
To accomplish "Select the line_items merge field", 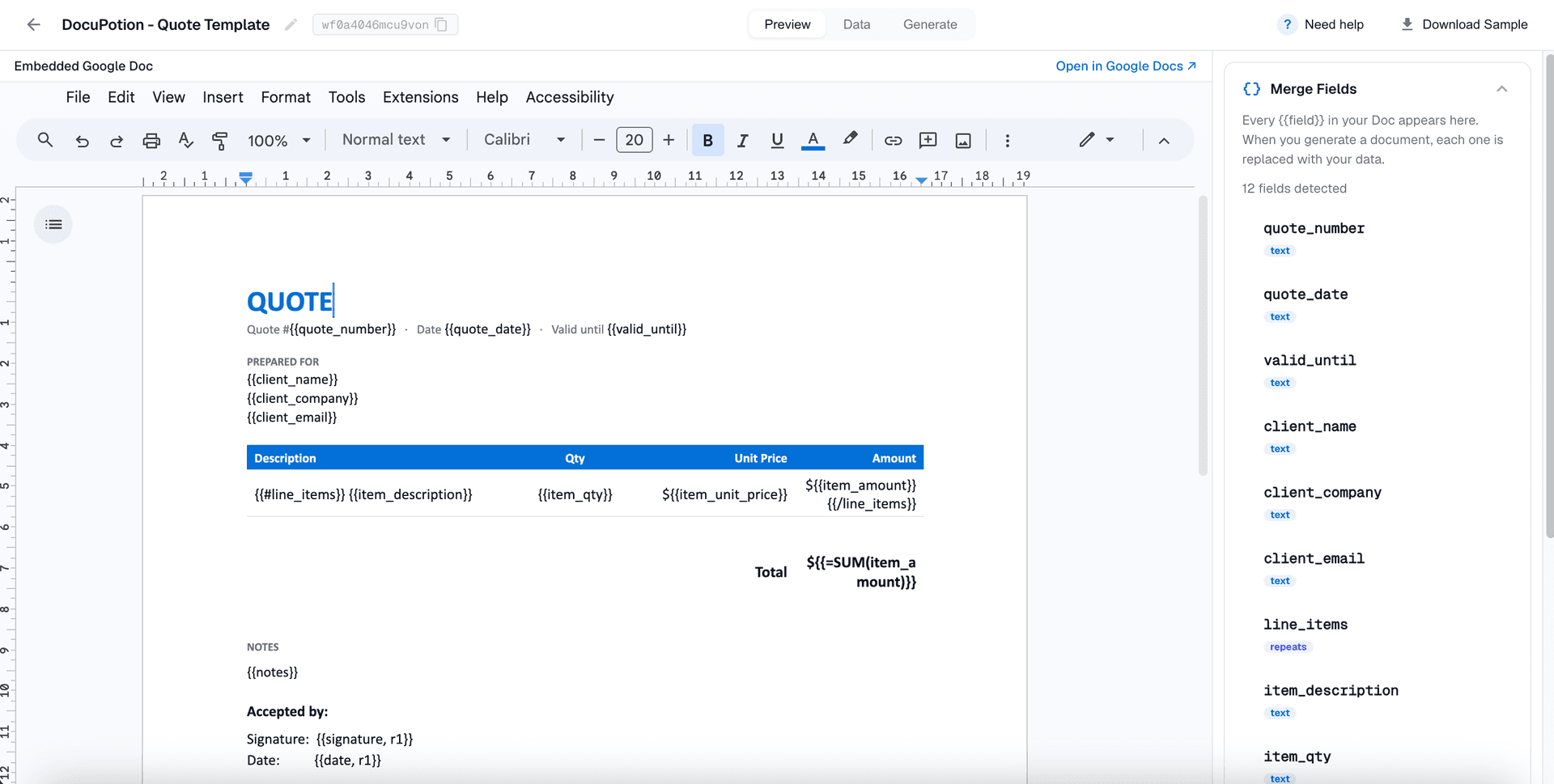I will click(x=1306, y=625).
